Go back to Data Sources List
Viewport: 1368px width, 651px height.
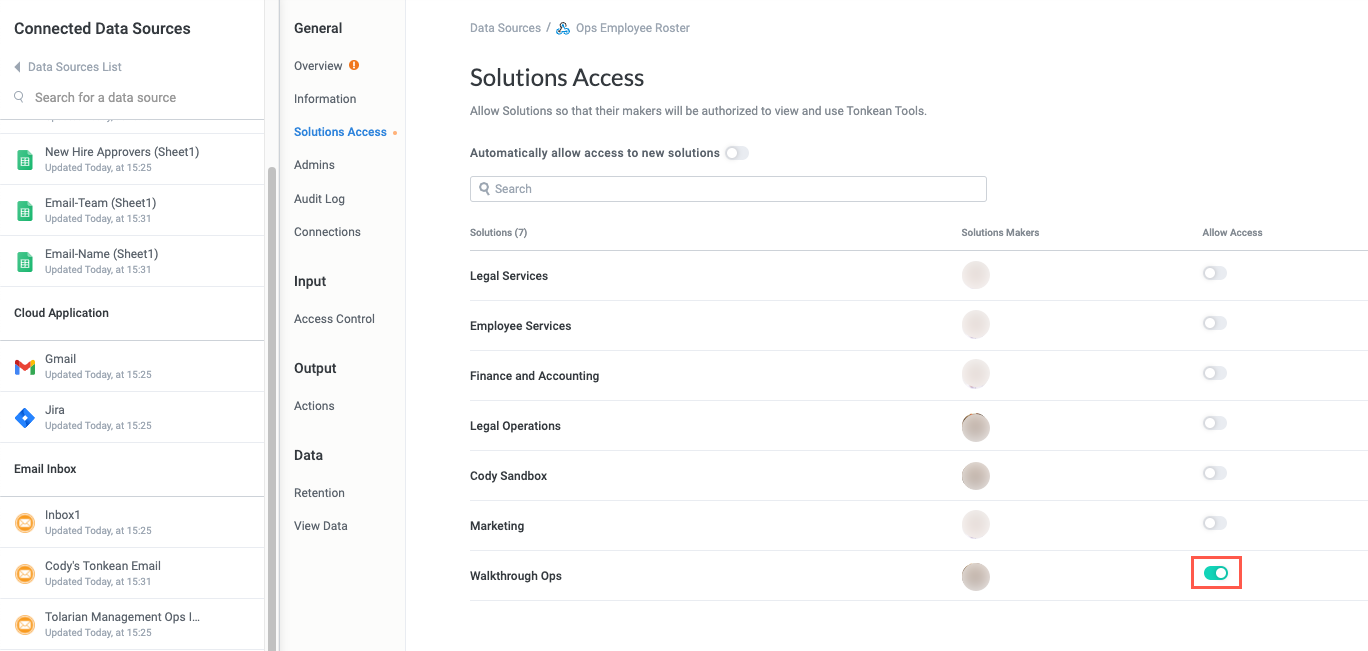(x=68, y=66)
